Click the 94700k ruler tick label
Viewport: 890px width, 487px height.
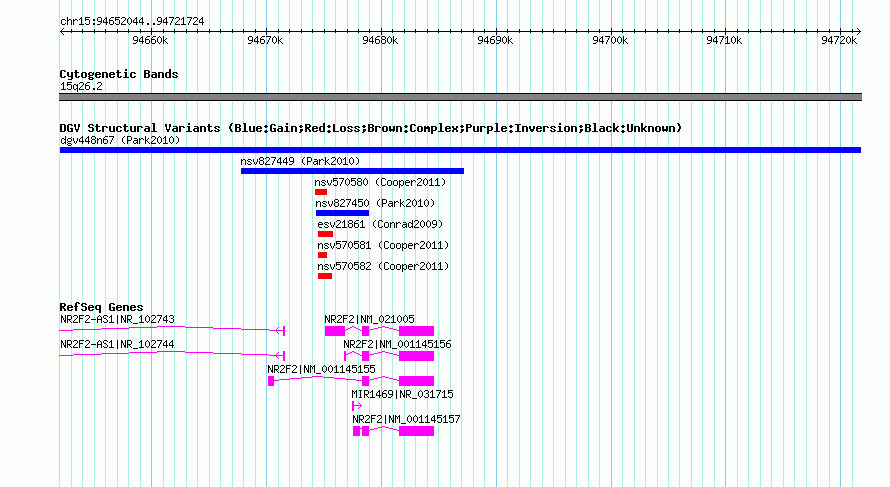610,40
